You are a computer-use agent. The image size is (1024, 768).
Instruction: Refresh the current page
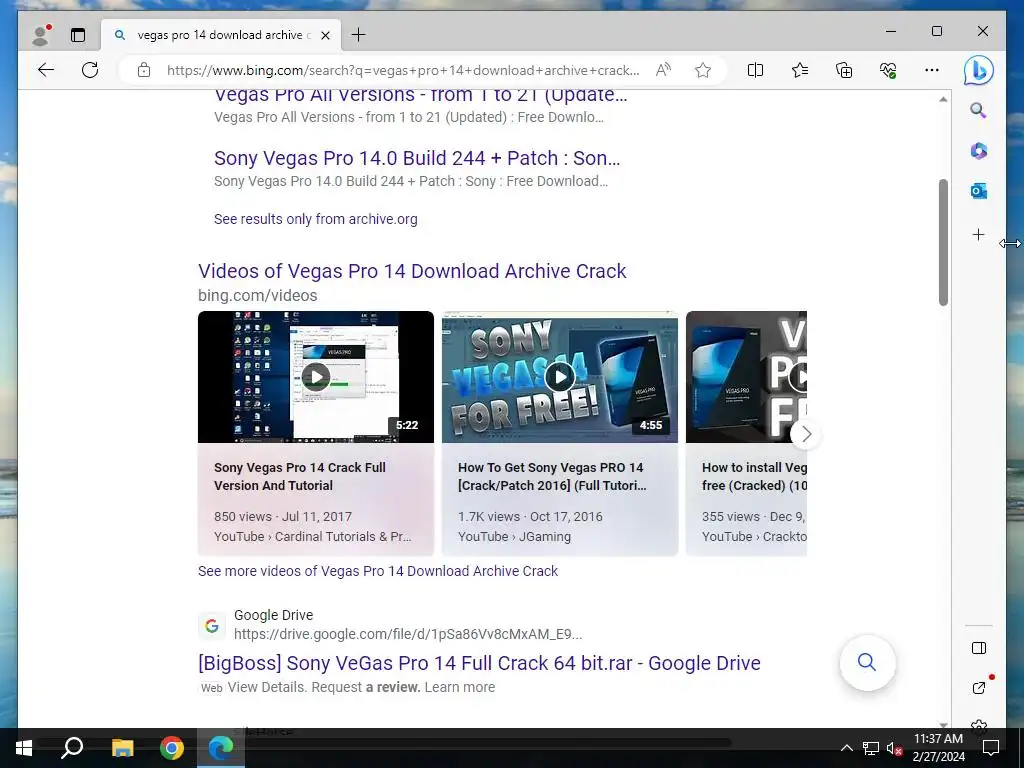click(x=90, y=70)
